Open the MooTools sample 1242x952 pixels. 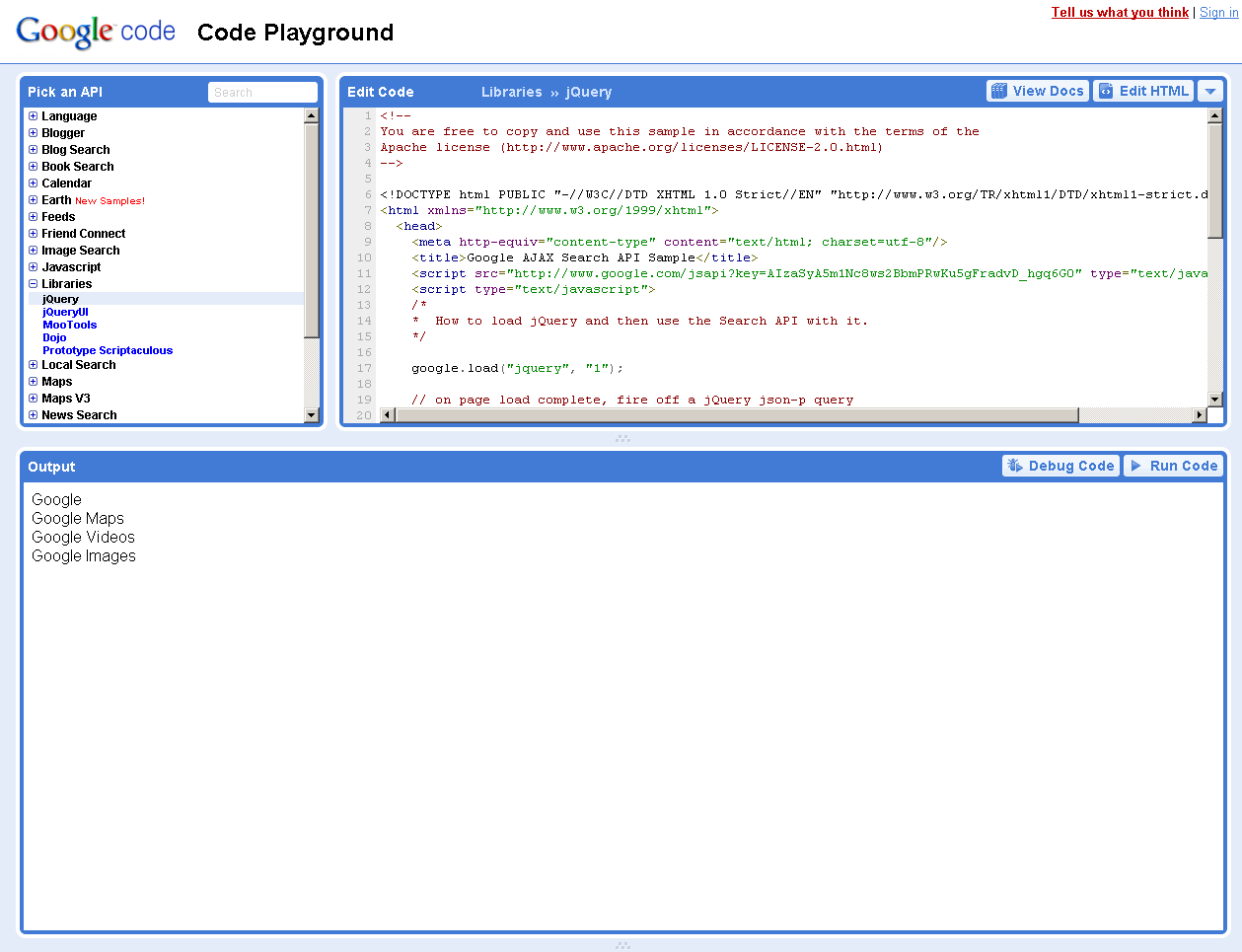(69, 325)
